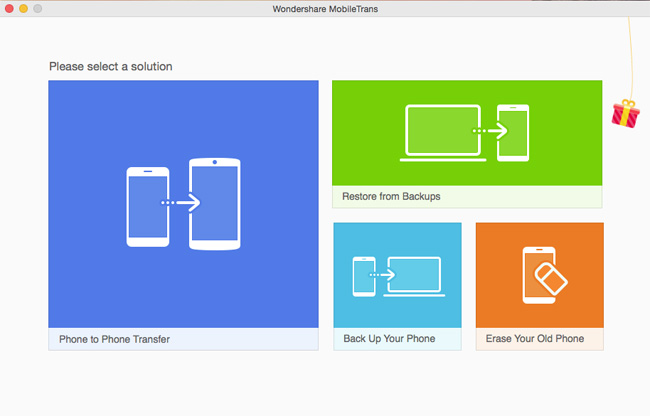Maximize the window using the green button
This screenshot has height=416, width=650.
40,8
